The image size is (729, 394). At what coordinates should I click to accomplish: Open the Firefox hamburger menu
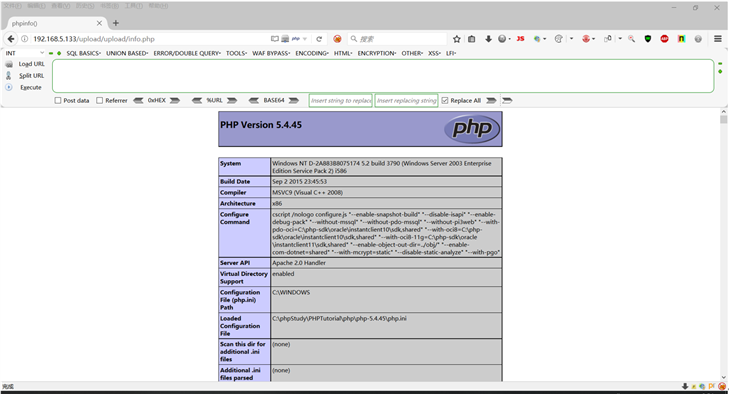(x=718, y=39)
